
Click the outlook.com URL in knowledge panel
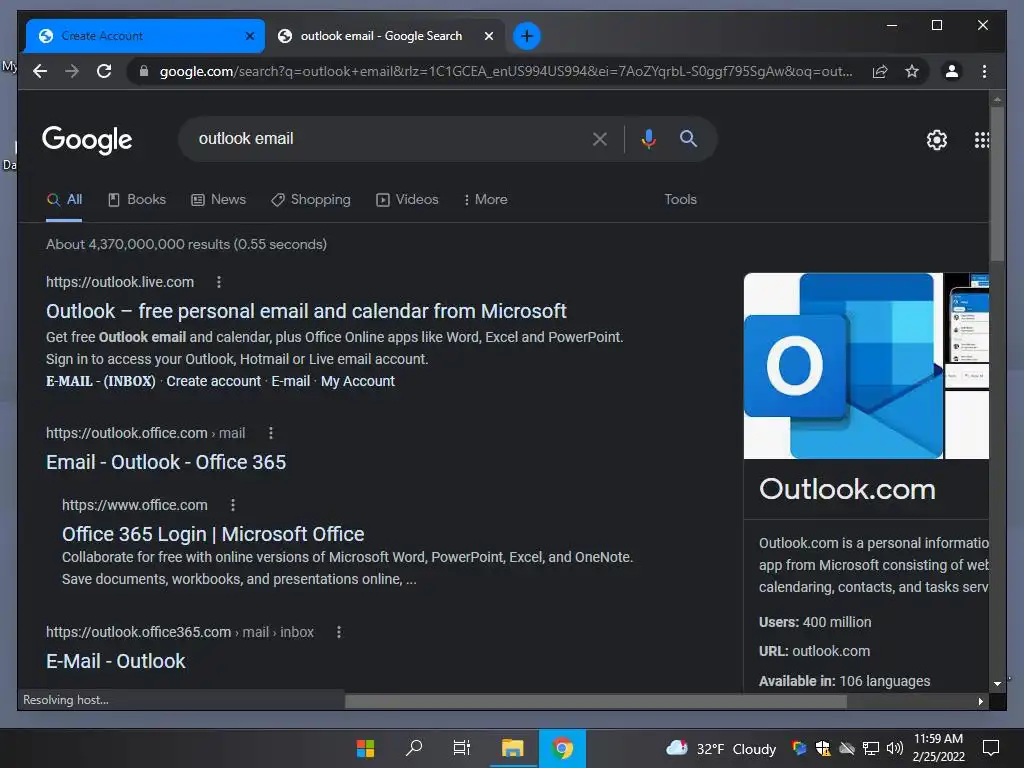831,651
